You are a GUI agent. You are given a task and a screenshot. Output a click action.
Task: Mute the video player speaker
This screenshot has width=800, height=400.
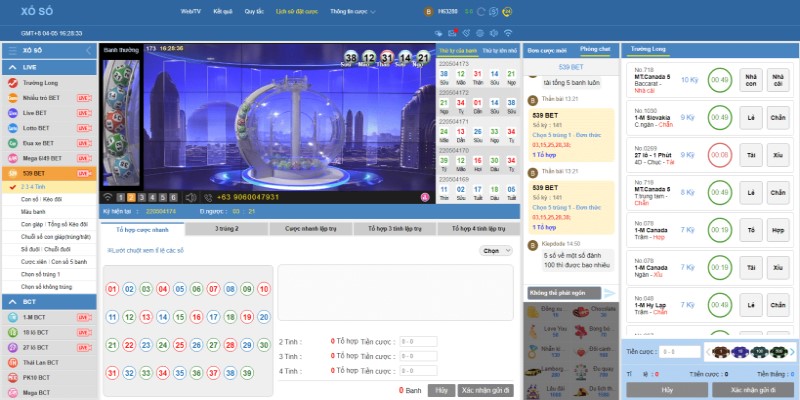191,197
